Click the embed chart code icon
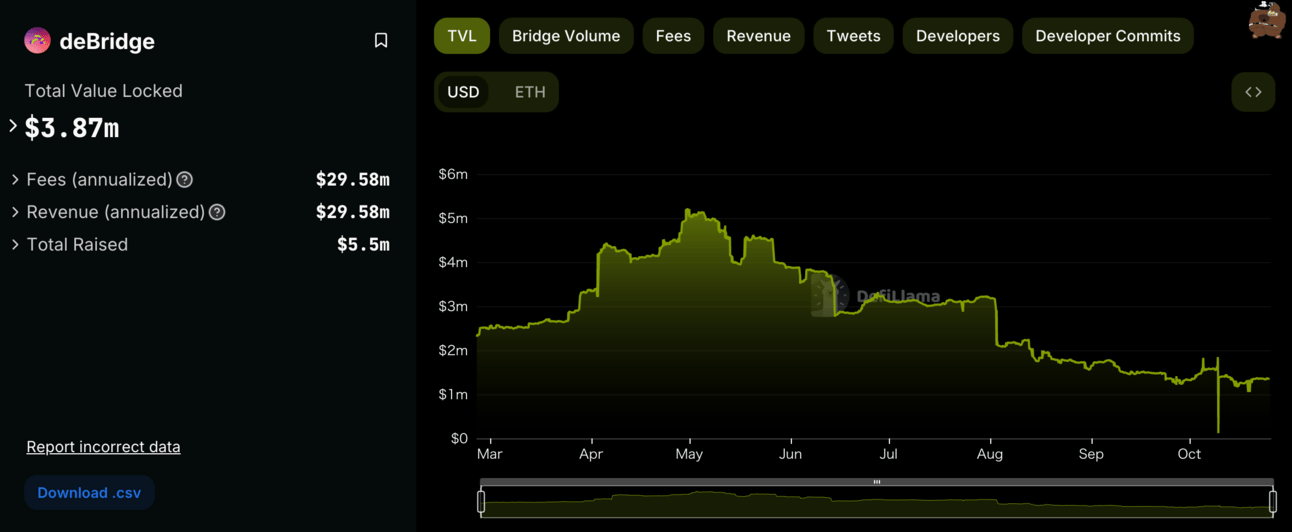Screen dimensions: 1292x532 coord(1253,92)
